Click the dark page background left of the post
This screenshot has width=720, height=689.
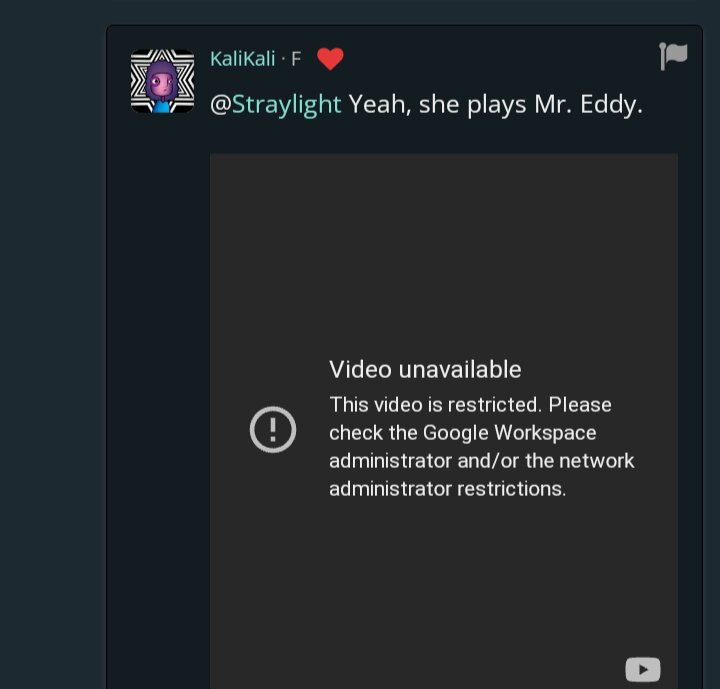tap(50, 350)
